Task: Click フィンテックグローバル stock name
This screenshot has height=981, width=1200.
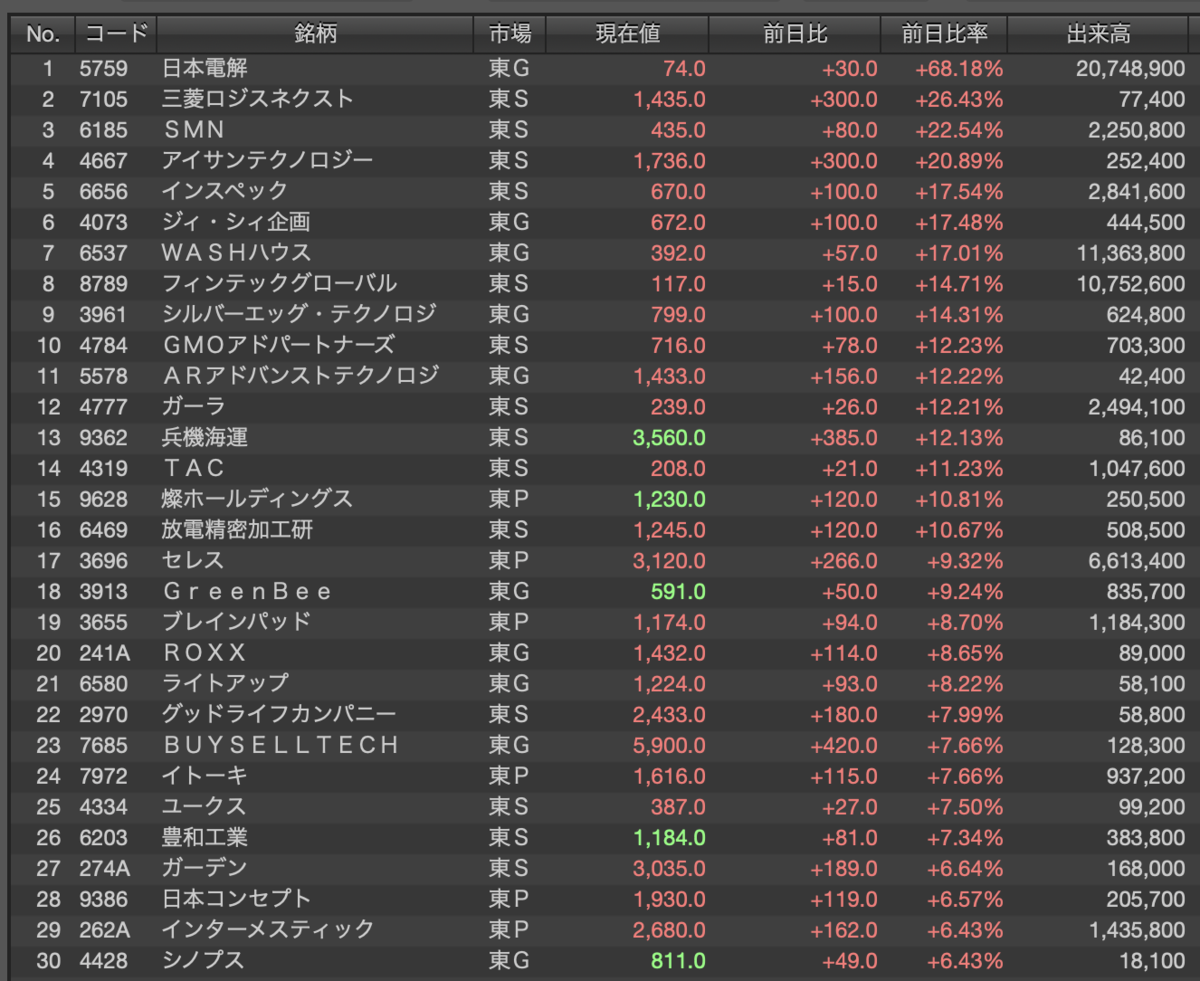Action: (x=279, y=283)
